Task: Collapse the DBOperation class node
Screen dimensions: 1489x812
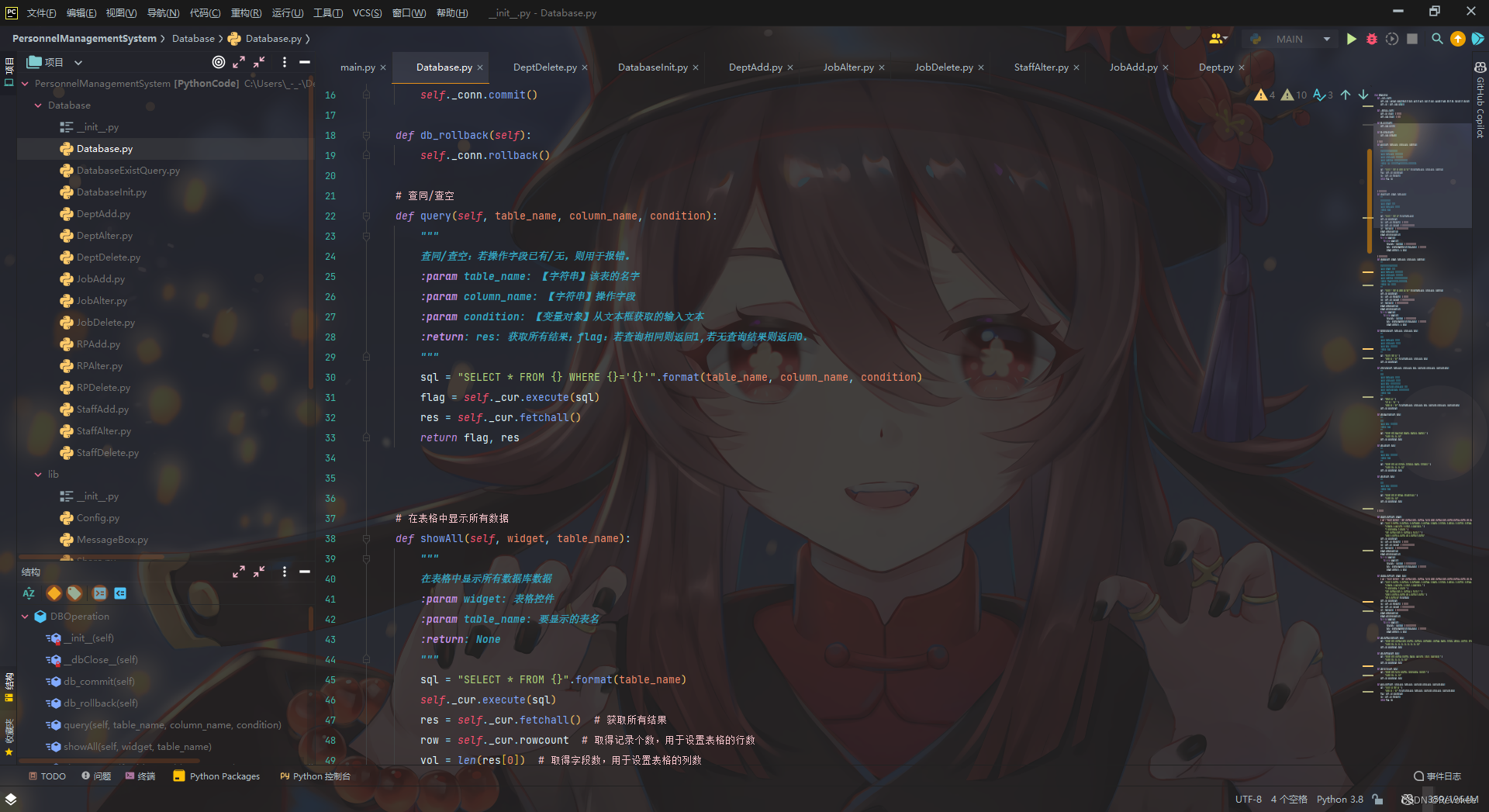Action: [25, 617]
